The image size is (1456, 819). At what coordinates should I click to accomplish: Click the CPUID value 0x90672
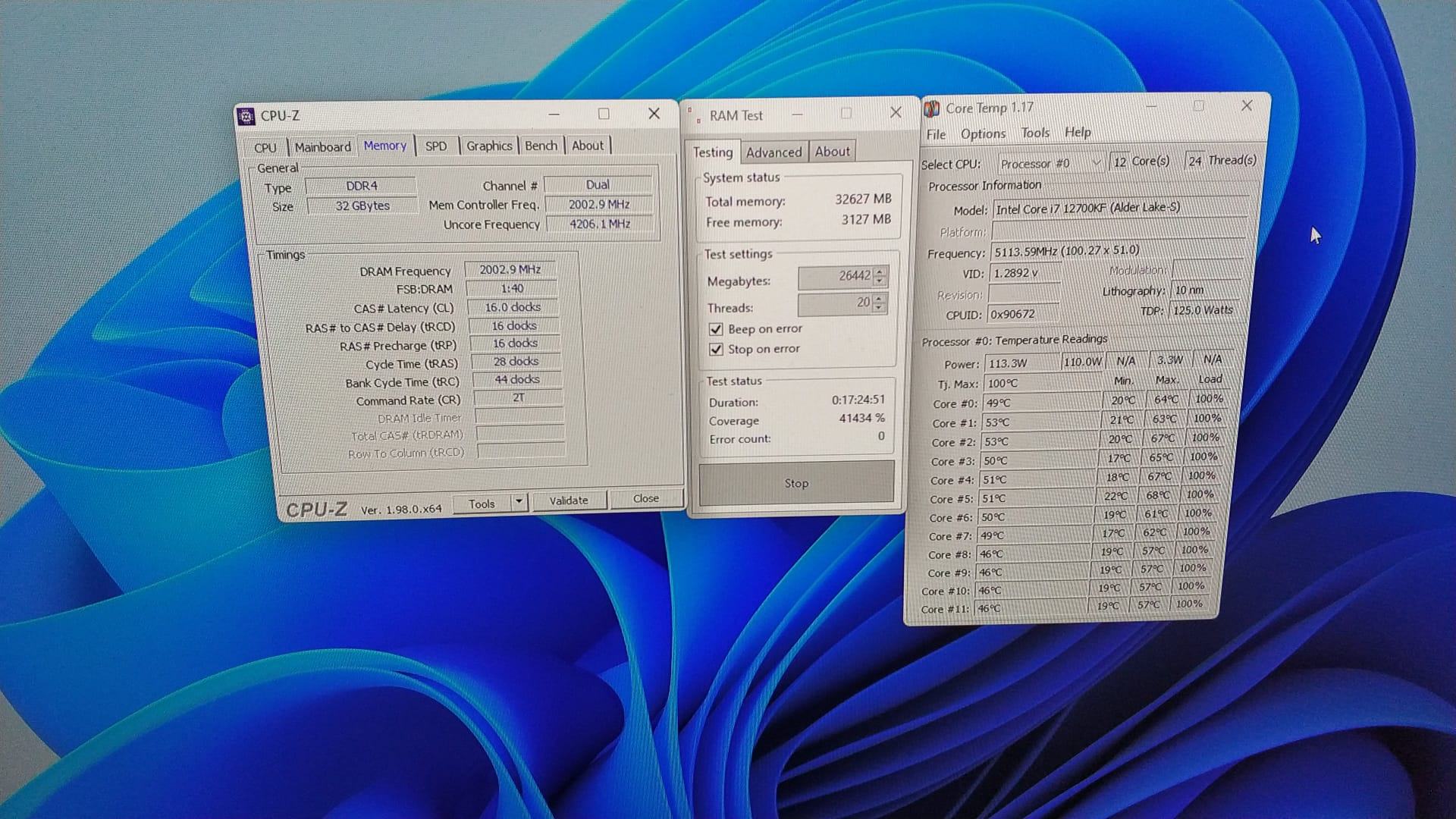pyautogui.click(x=1022, y=314)
